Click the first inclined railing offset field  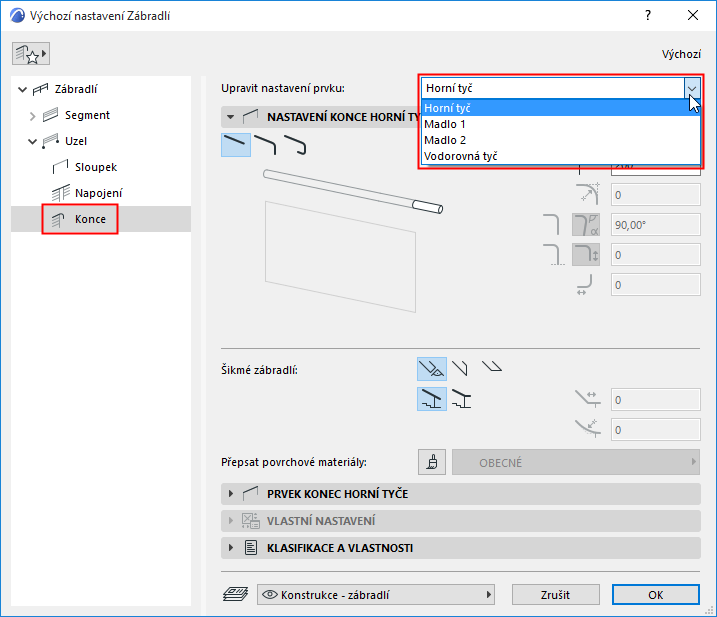656,400
